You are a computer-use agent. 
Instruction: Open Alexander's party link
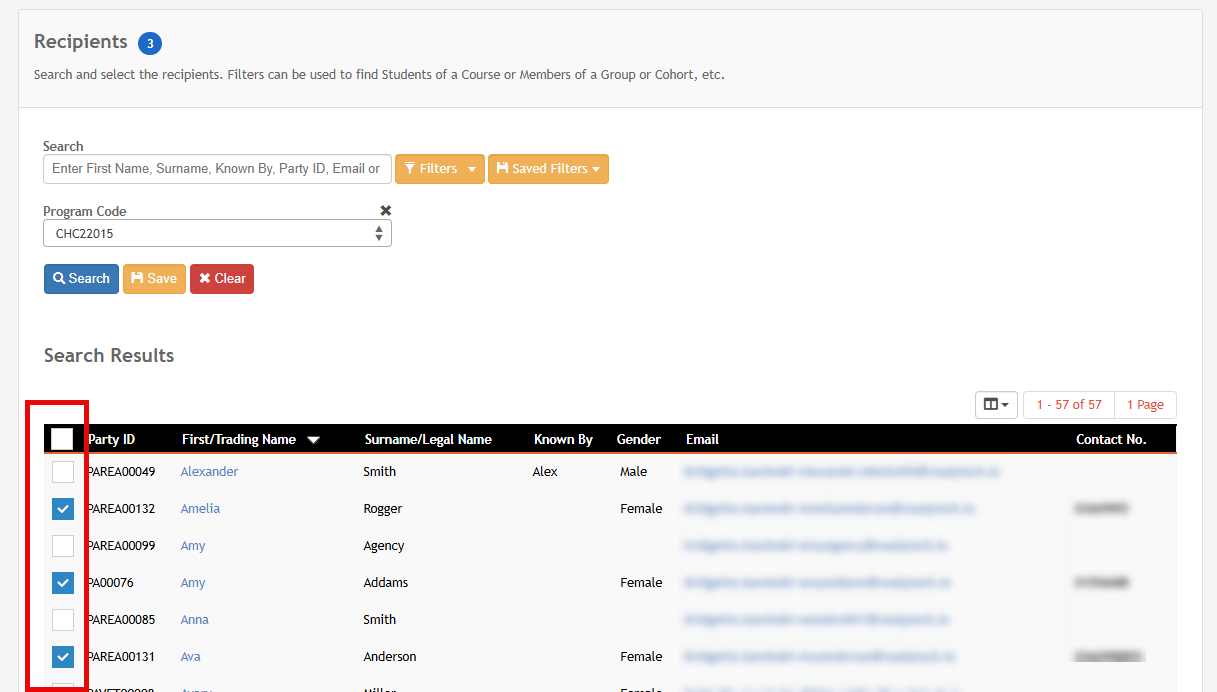[x=209, y=472]
